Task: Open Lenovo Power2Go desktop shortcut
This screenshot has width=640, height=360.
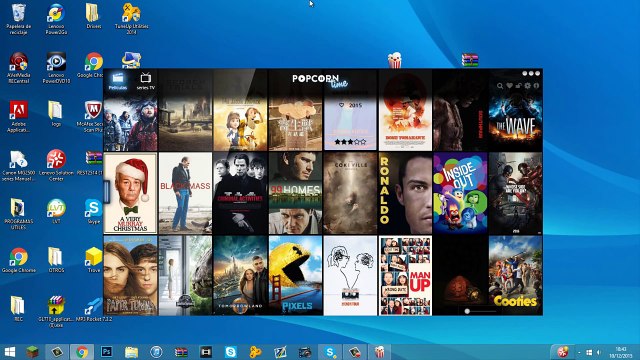Action: pyautogui.click(x=56, y=19)
